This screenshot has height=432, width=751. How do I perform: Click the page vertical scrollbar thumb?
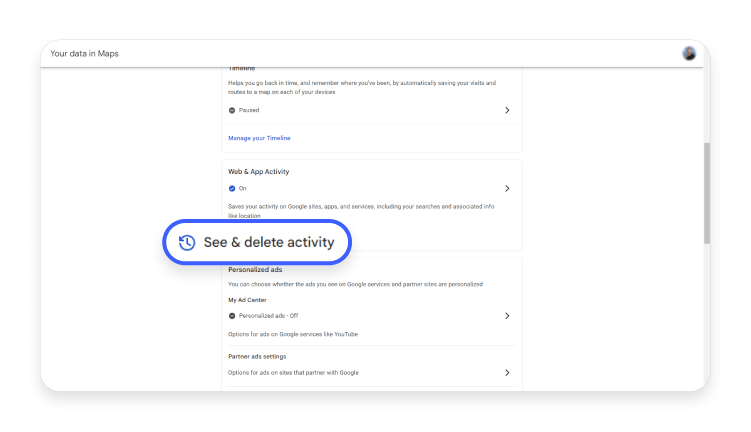pyautogui.click(x=706, y=193)
